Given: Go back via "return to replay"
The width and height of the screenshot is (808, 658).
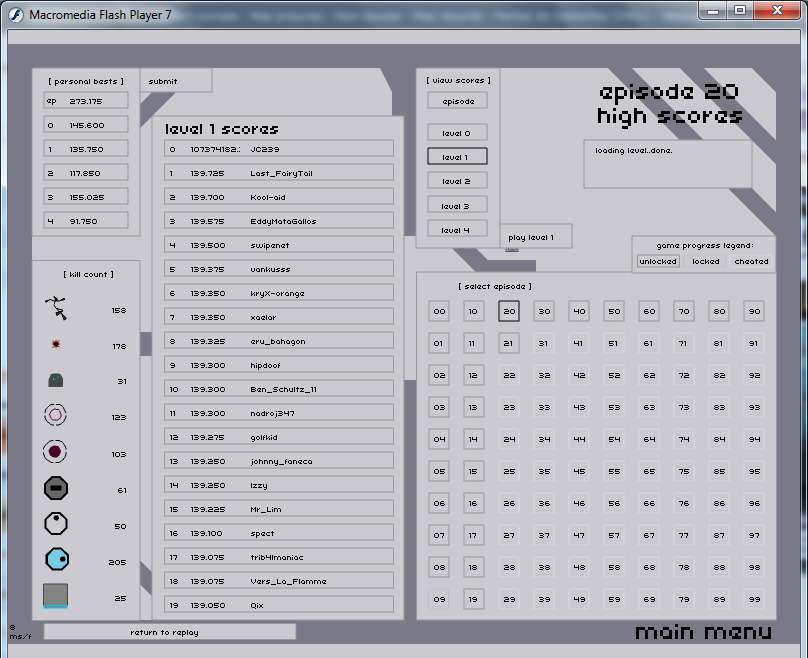Looking at the screenshot, I should tap(170, 632).
